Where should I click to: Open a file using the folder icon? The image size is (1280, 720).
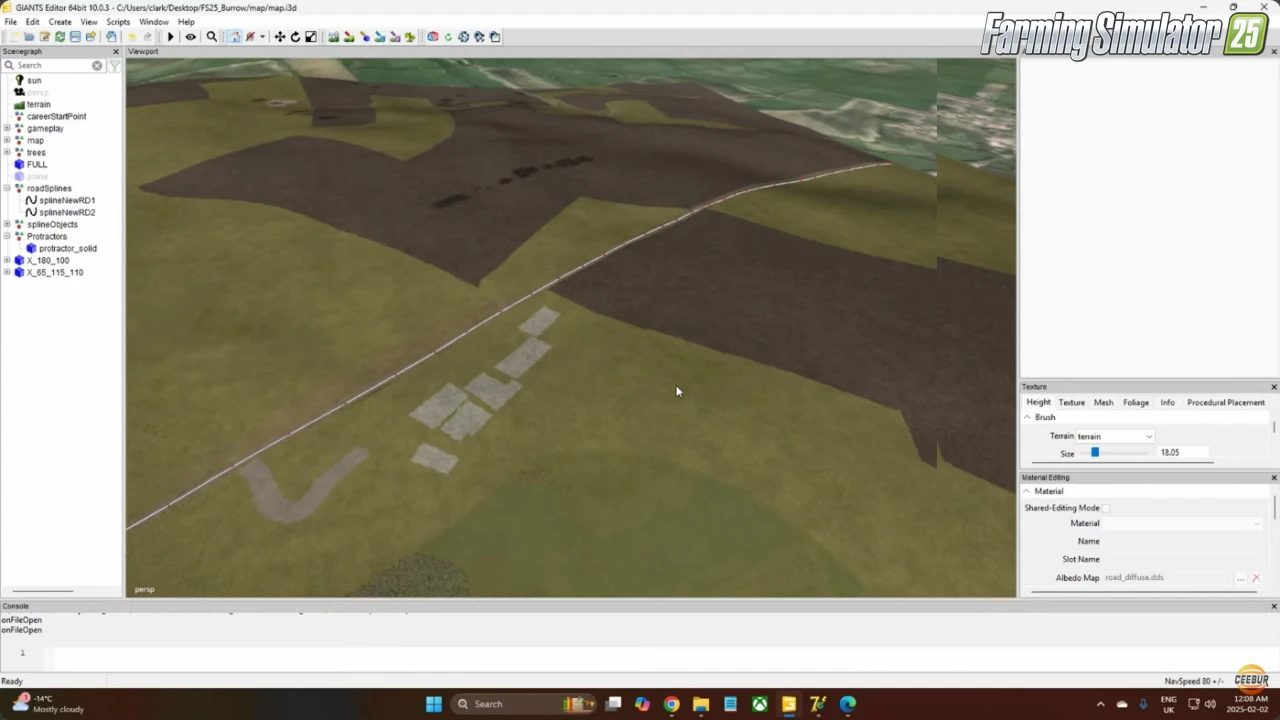click(x=29, y=37)
